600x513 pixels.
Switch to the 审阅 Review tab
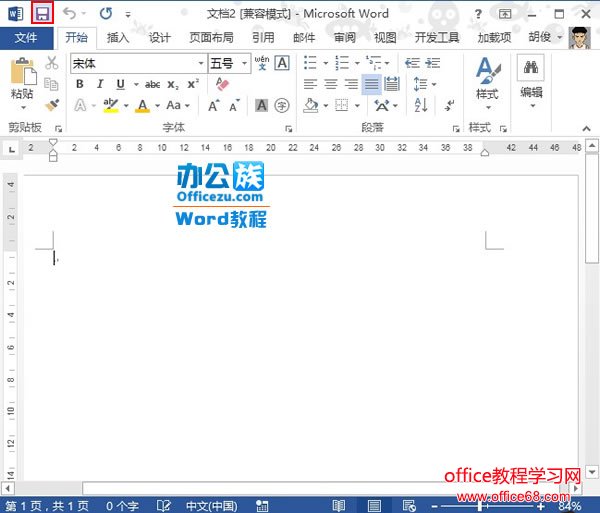[x=345, y=37]
